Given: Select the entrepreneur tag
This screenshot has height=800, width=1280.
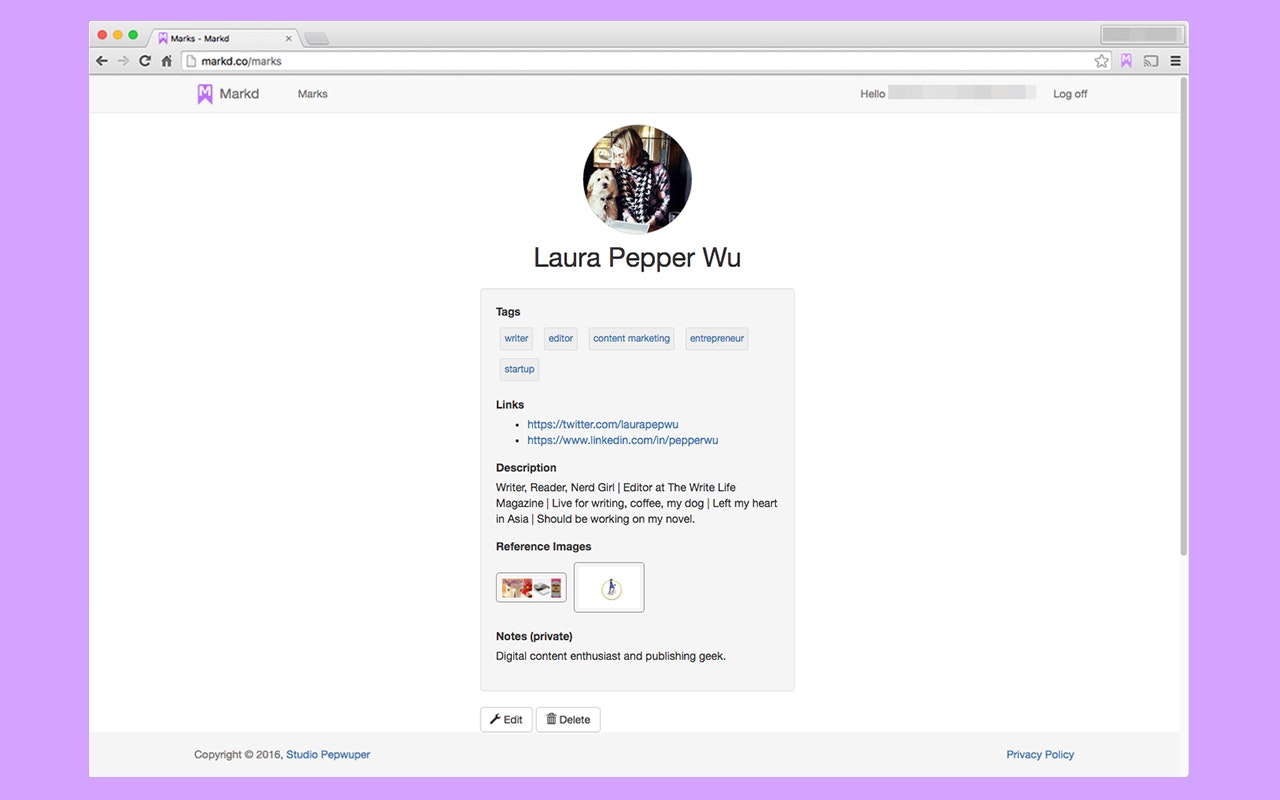Looking at the screenshot, I should point(717,338).
